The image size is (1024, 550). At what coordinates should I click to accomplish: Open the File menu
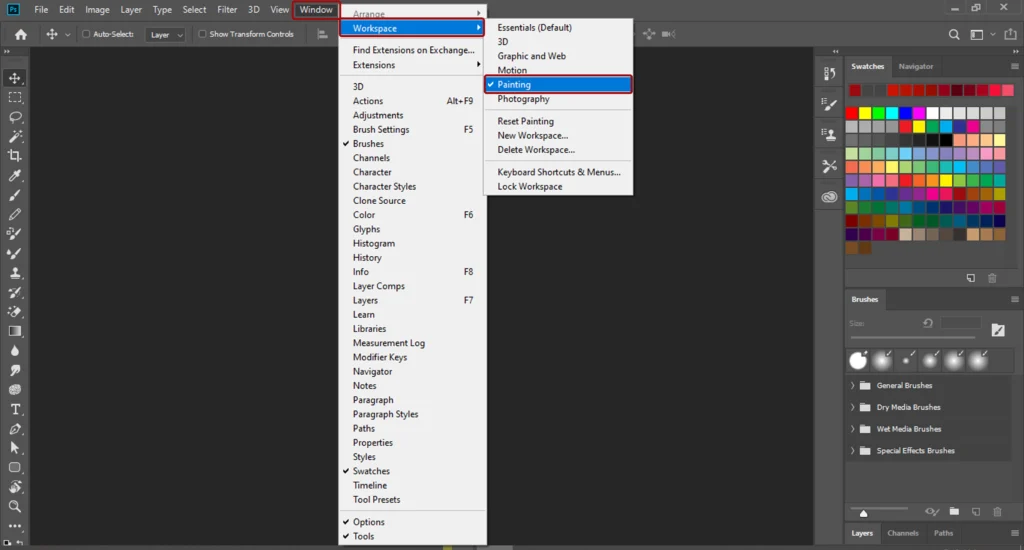41,10
